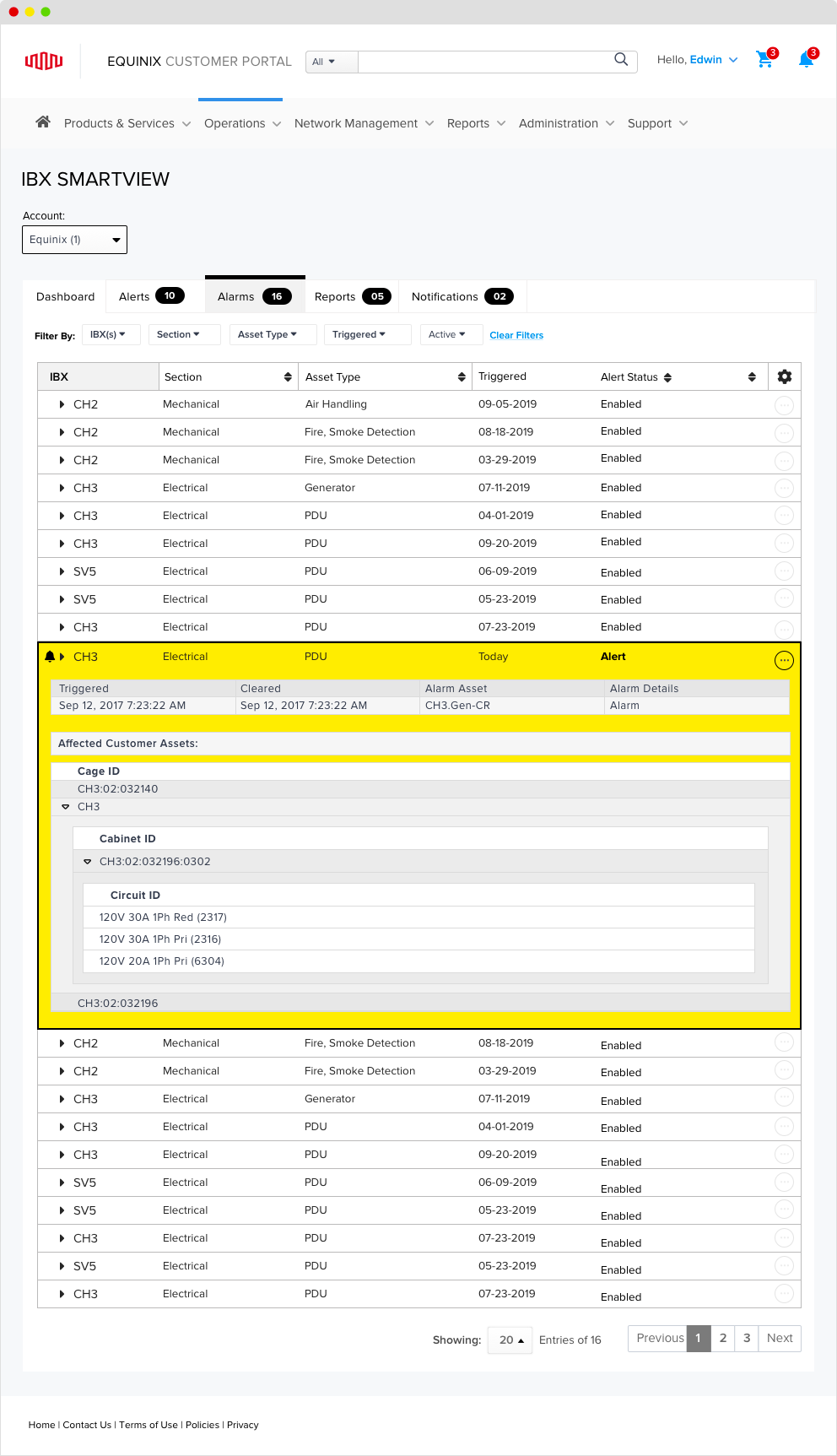Open actions menu for PDU 04-01-2019 first row
Screen dimensions: 837x1456
tap(784, 515)
